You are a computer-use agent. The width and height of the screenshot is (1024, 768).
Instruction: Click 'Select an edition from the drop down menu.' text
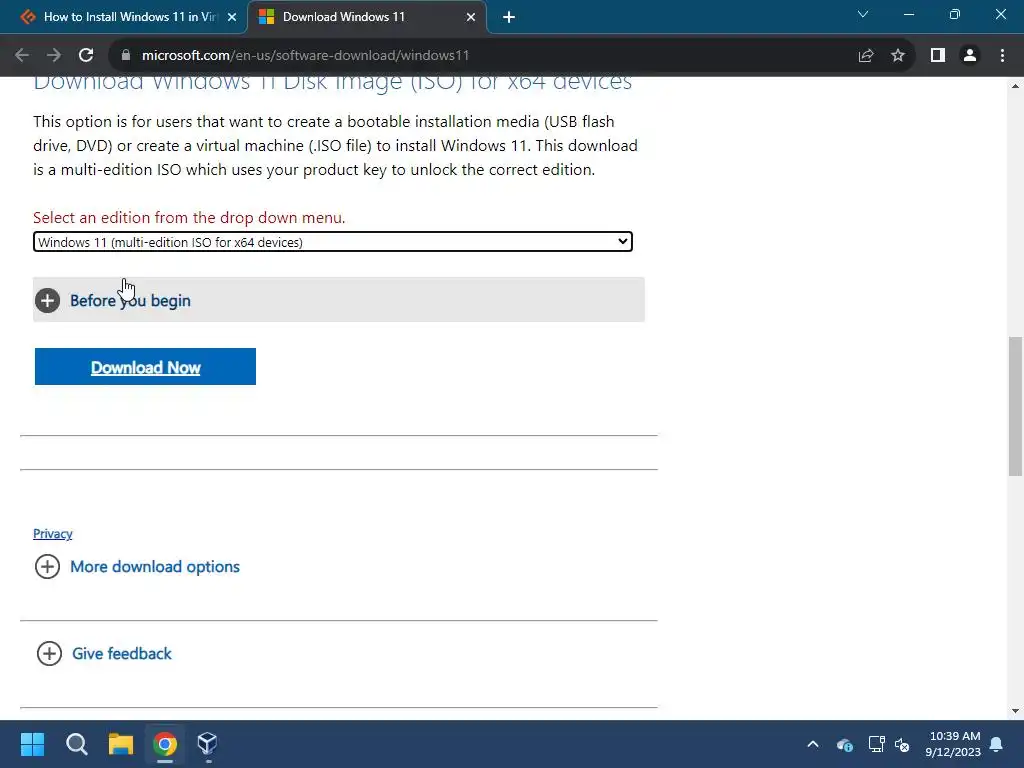coord(189,217)
